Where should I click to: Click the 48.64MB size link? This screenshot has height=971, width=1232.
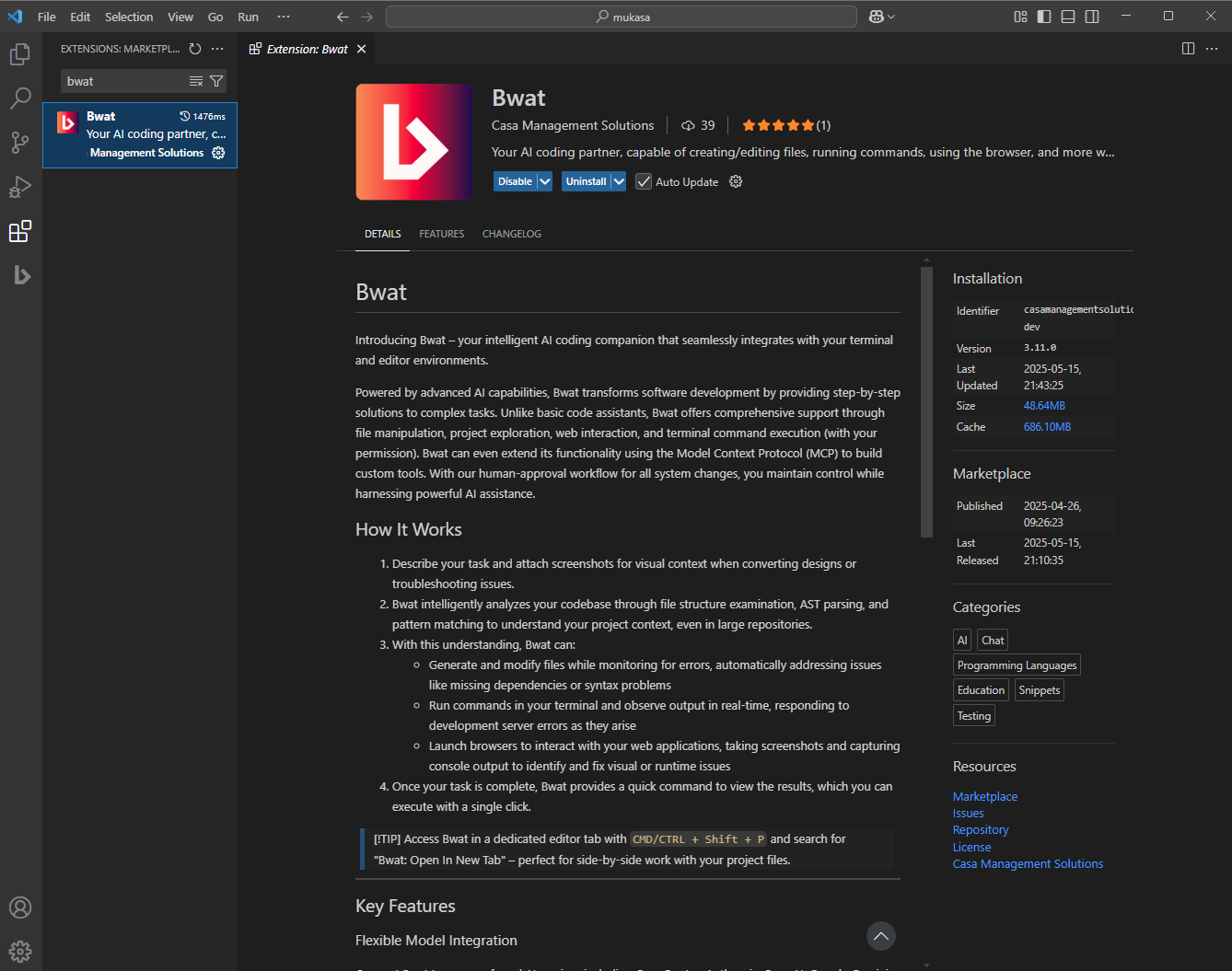(1044, 406)
